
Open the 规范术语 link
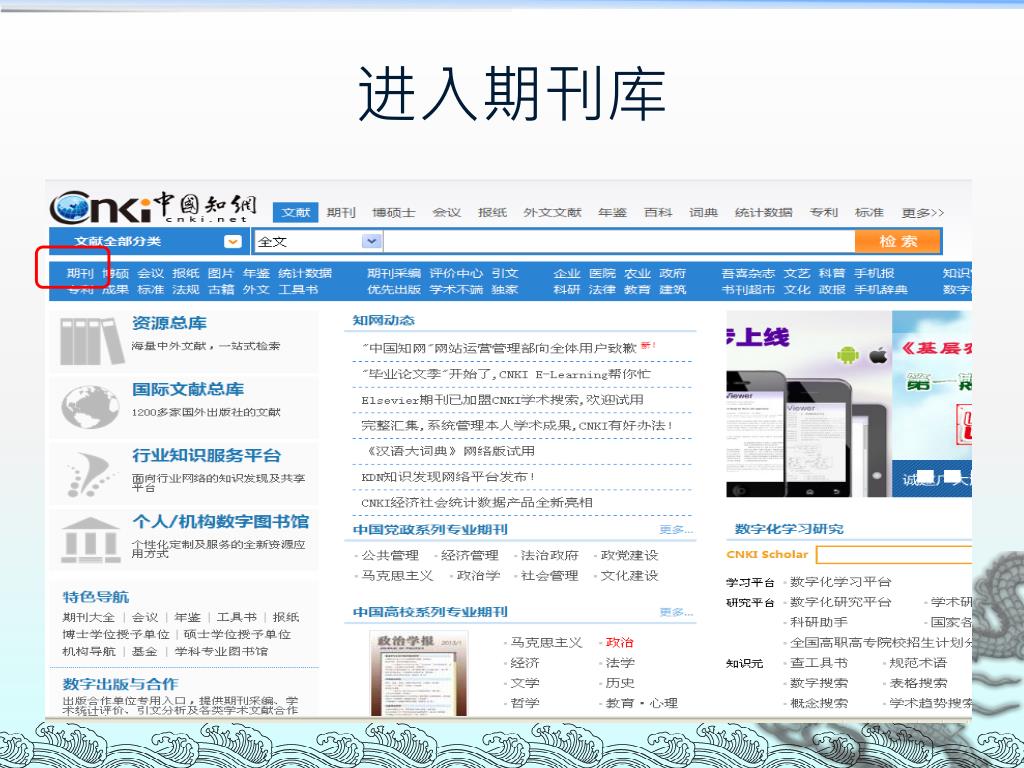pos(918,663)
